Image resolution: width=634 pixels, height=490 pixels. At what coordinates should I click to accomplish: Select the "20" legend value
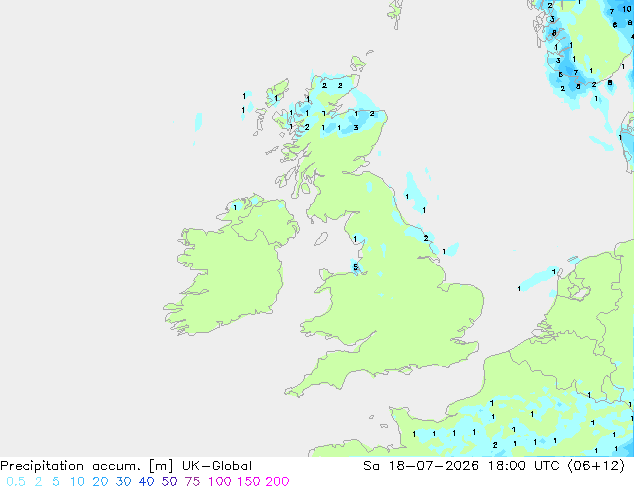click(x=100, y=482)
